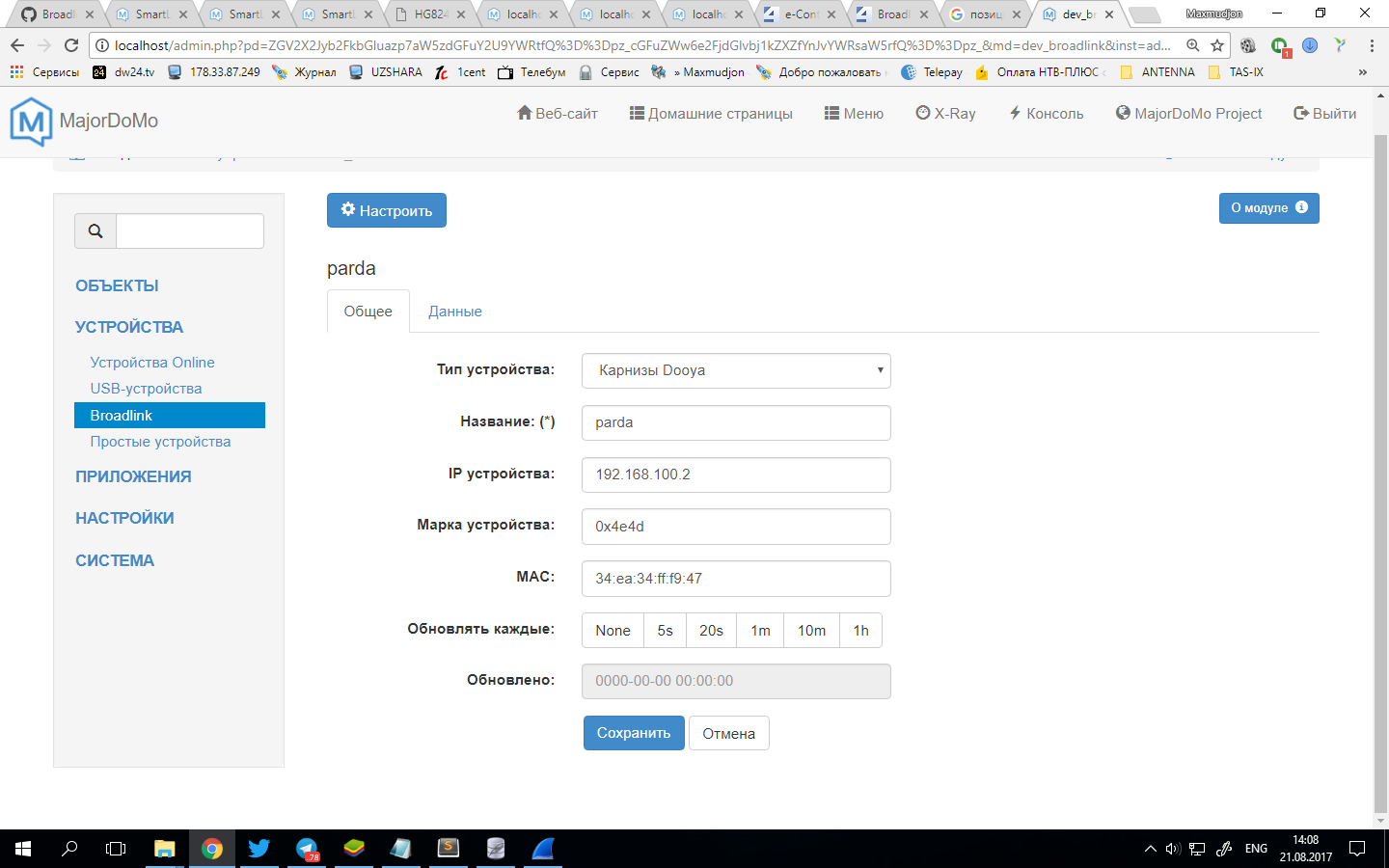Select the 20s update interval
This screenshot has height=868, width=1389.
click(711, 631)
